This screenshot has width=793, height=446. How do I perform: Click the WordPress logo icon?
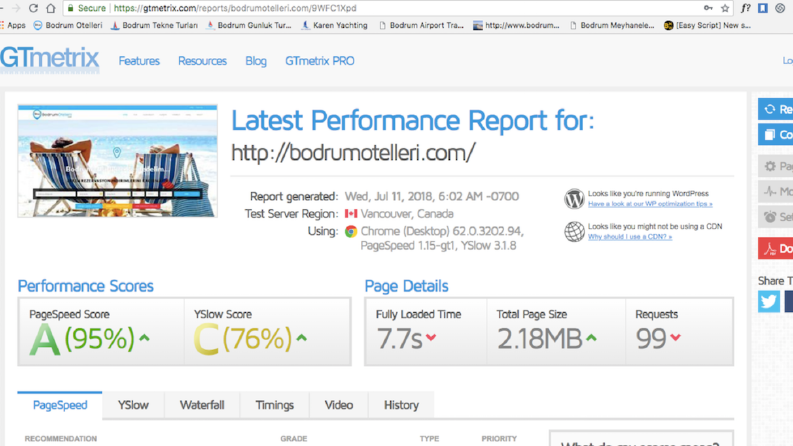pyautogui.click(x=574, y=199)
